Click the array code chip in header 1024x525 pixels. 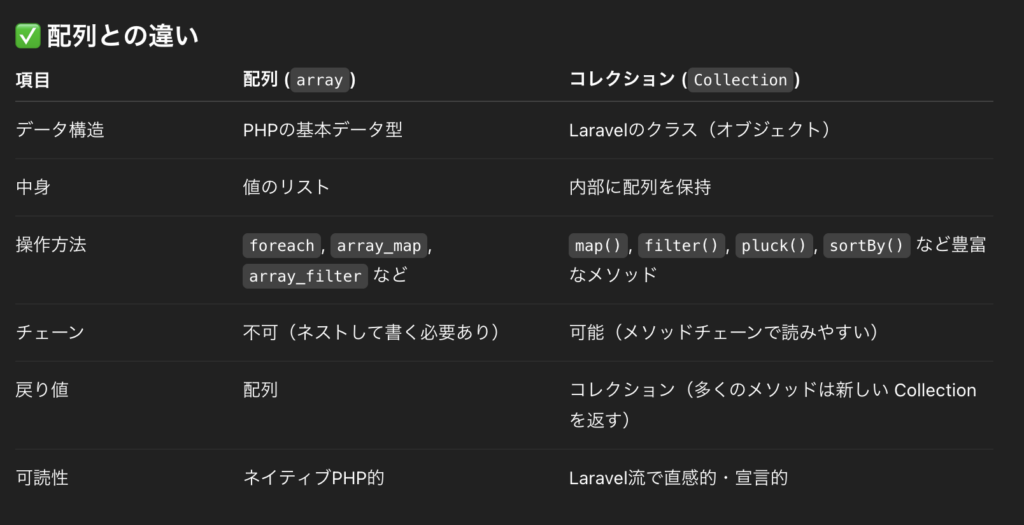pyautogui.click(x=319, y=80)
